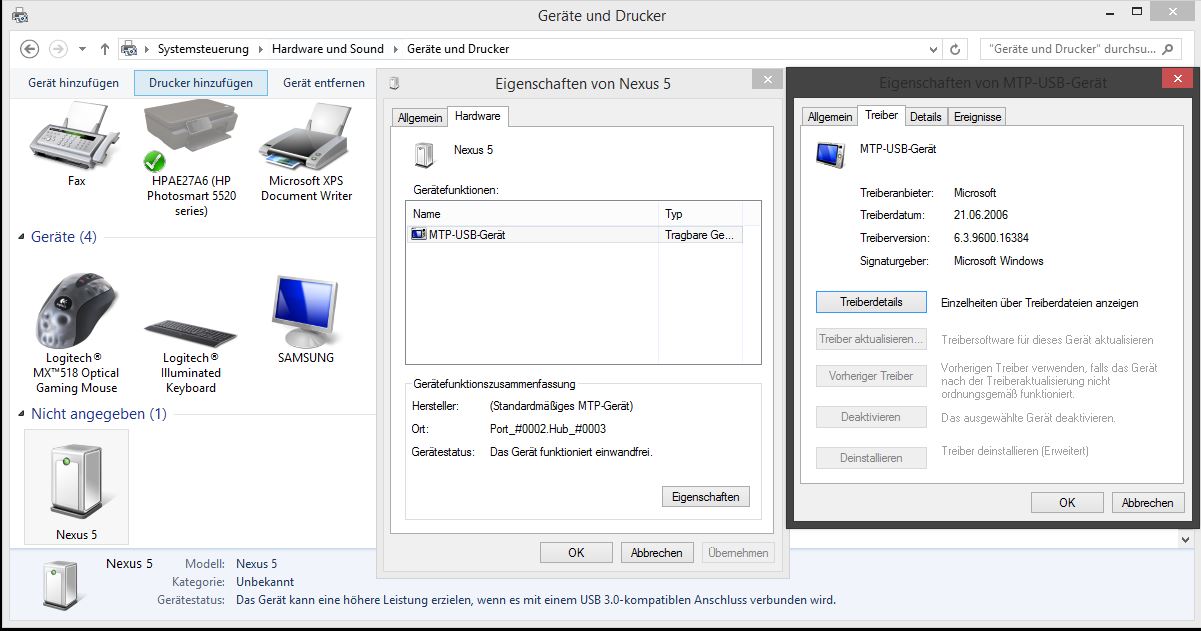Select the HP Photosmart 5520 printer icon
The height and width of the screenshot is (631, 1201).
(191, 137)
